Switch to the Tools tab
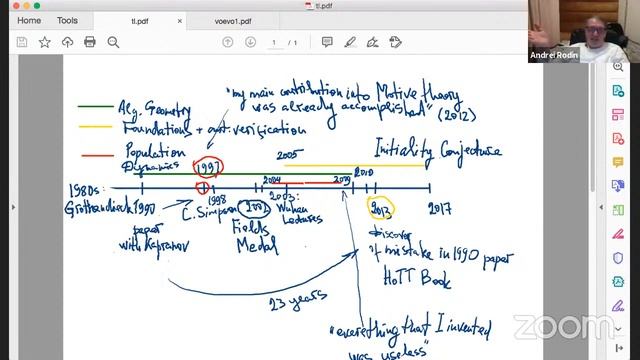The image size is (640, 360). pos(67,20)
